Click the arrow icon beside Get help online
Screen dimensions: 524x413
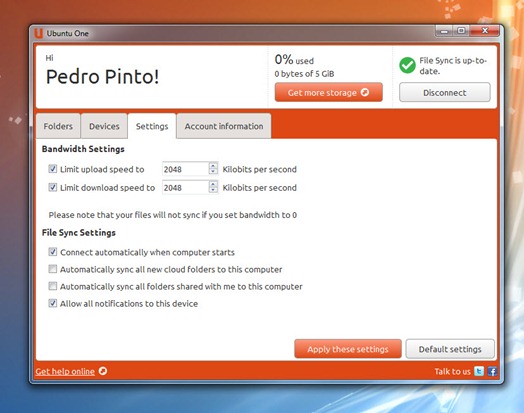(x=103, y=371)
